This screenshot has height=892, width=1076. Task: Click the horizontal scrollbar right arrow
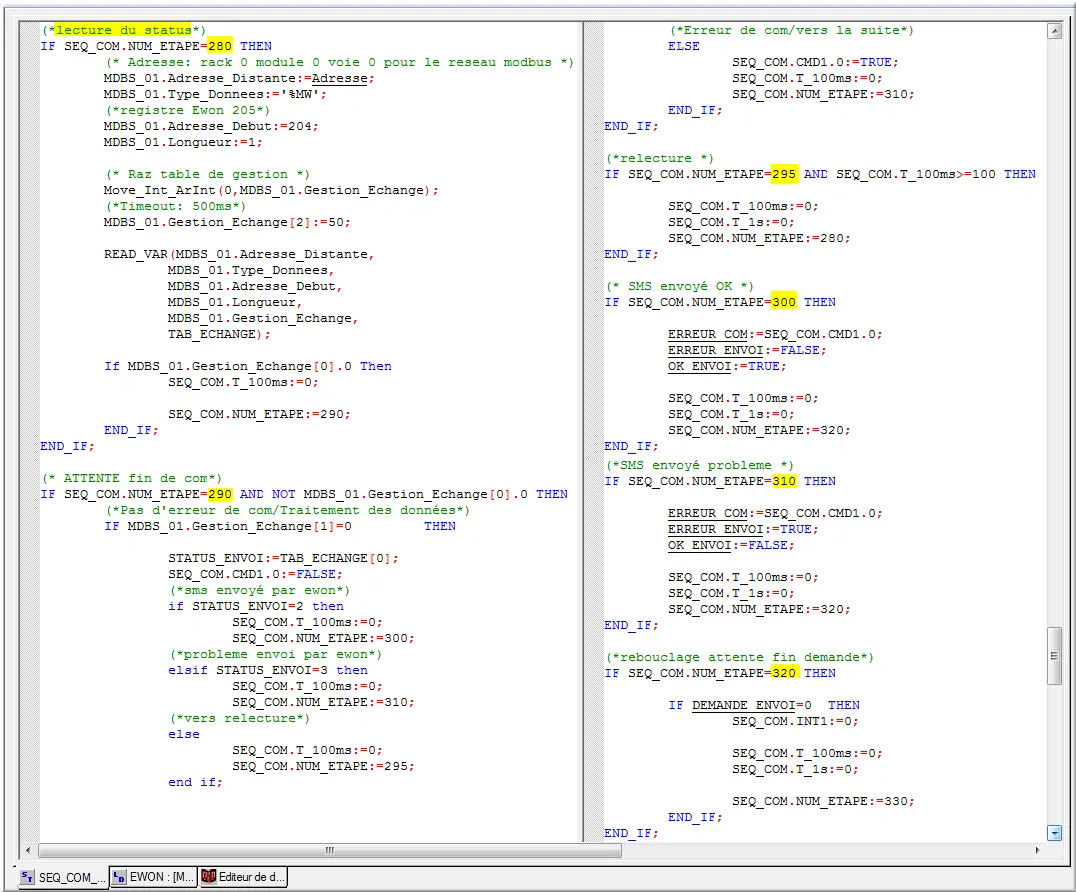tap(1037, 850)
